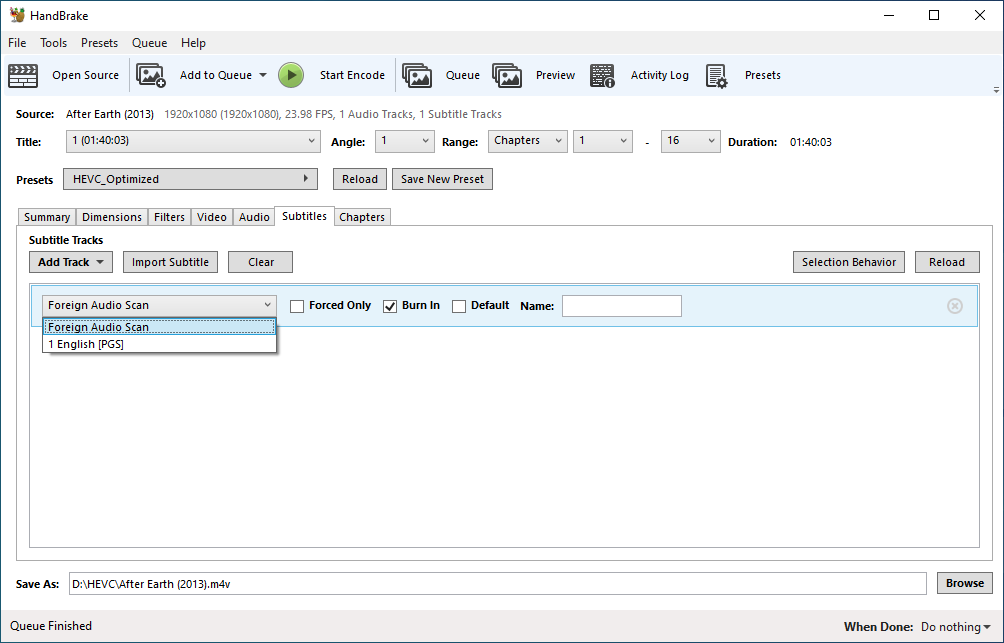Switch to the Filters tab
The height and width of the screenshot is (643, 1004).
[x=170, y=217]
